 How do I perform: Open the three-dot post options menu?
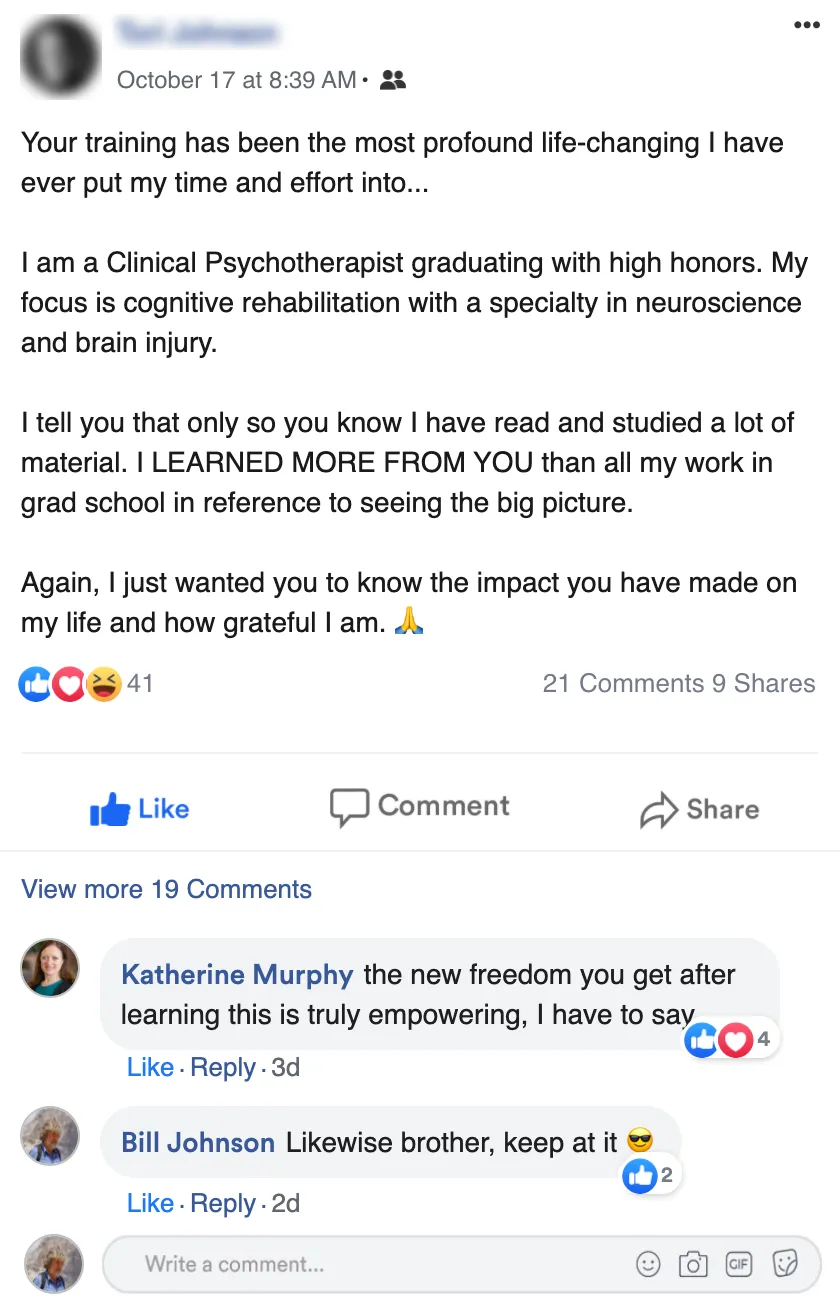pos(806,26)
